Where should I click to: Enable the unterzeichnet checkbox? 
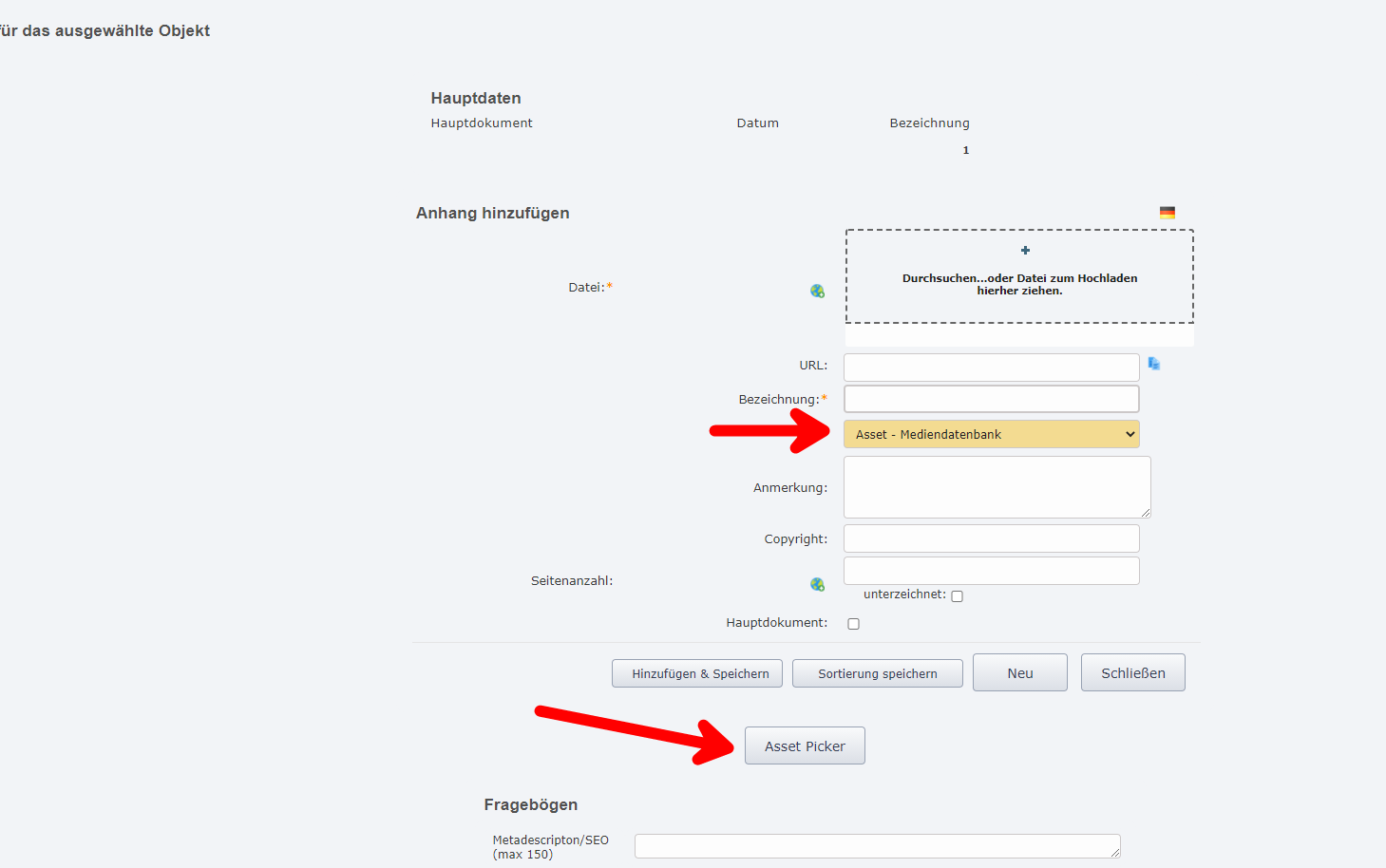click(957, 595)
